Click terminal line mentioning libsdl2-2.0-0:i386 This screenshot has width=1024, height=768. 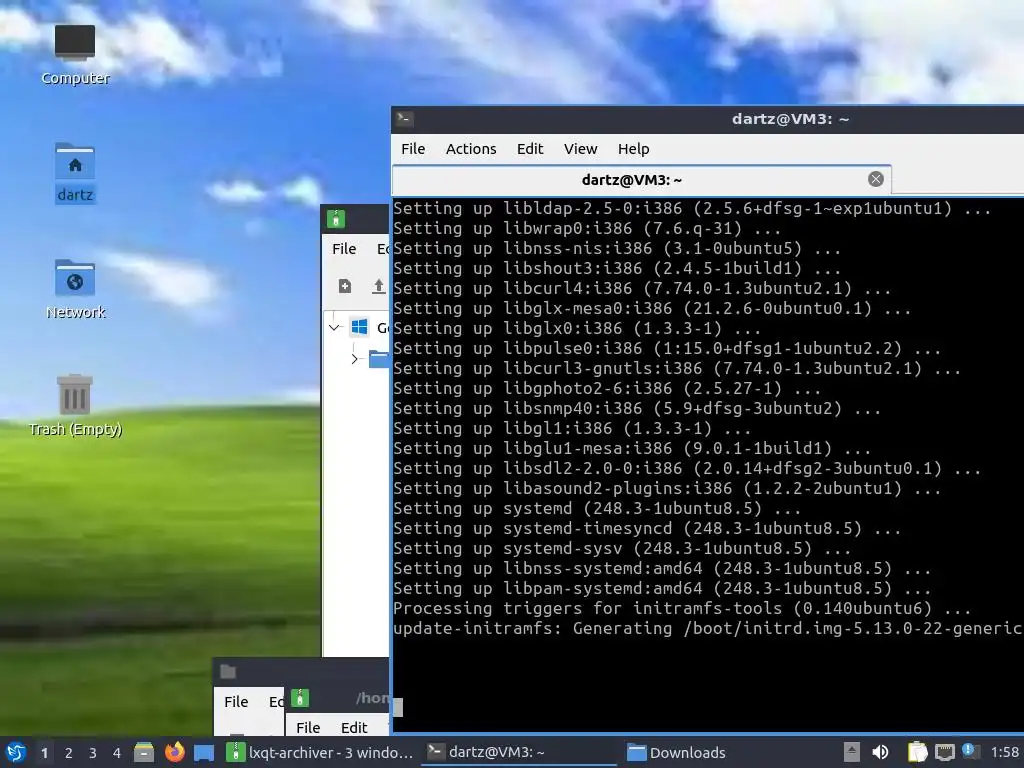[x=687, y=468]
